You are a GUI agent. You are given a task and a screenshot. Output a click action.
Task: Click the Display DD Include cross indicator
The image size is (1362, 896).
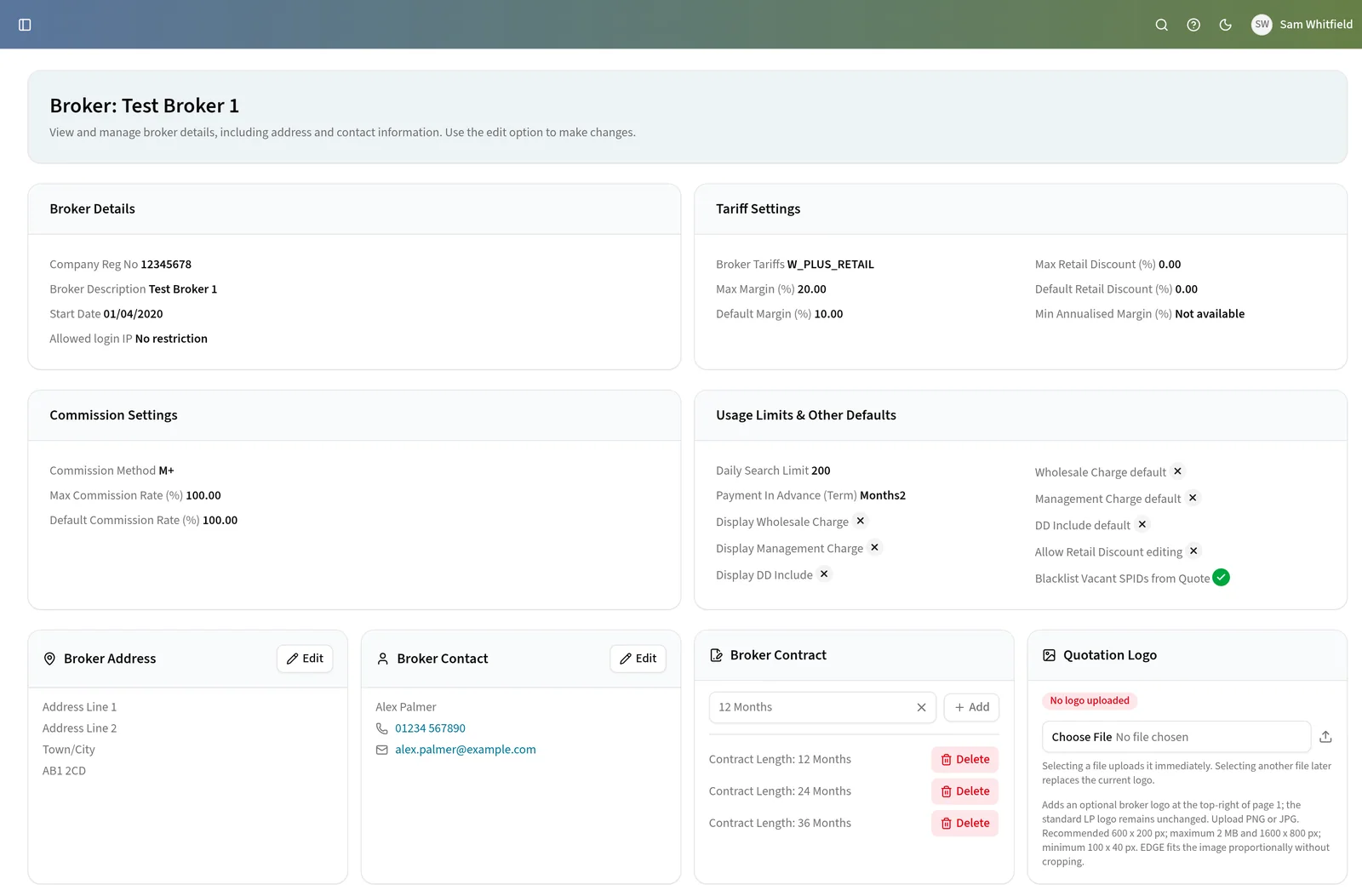click(x=824, y=574)
